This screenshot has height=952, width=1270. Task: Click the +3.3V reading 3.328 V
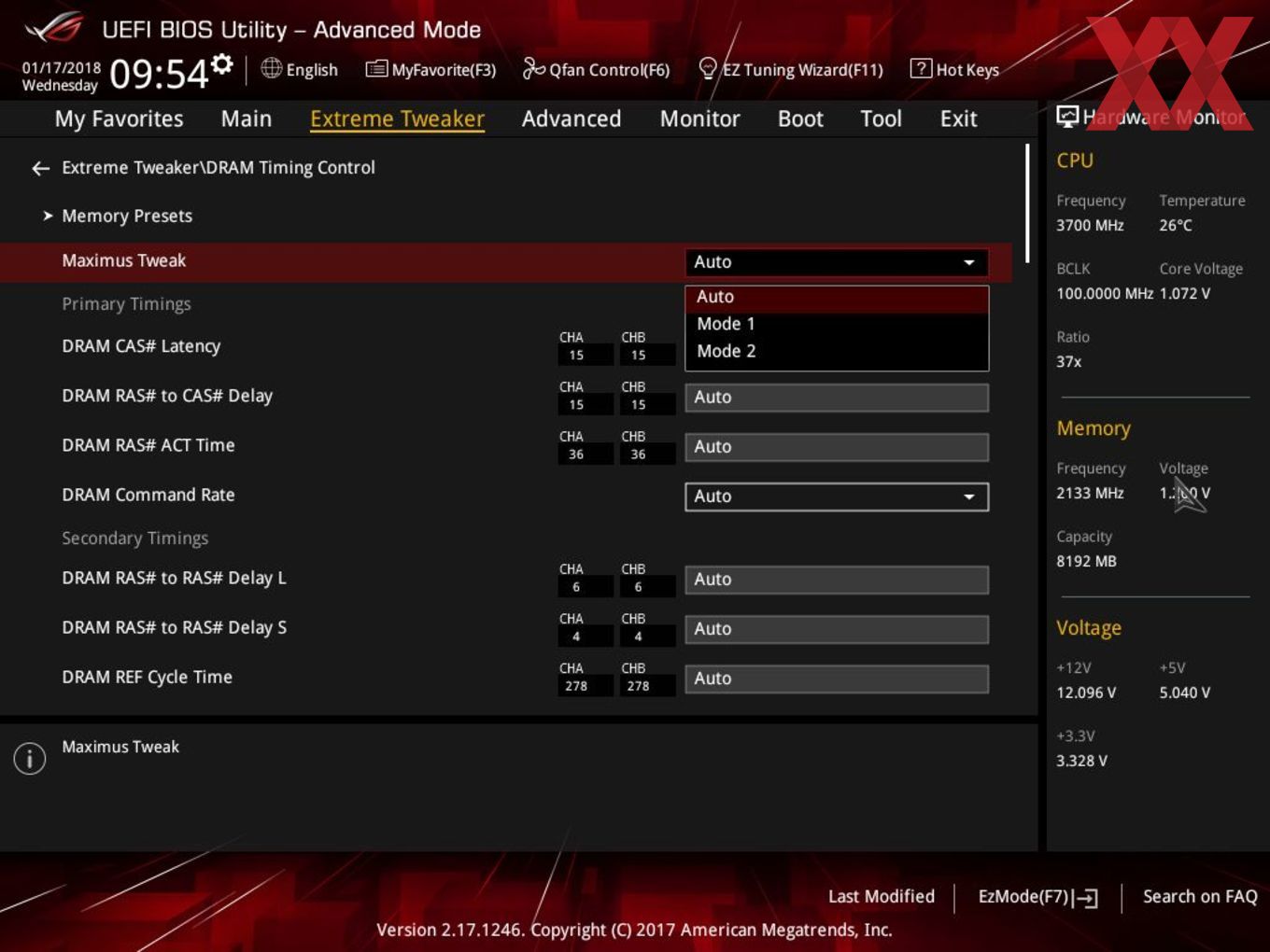1081,761
